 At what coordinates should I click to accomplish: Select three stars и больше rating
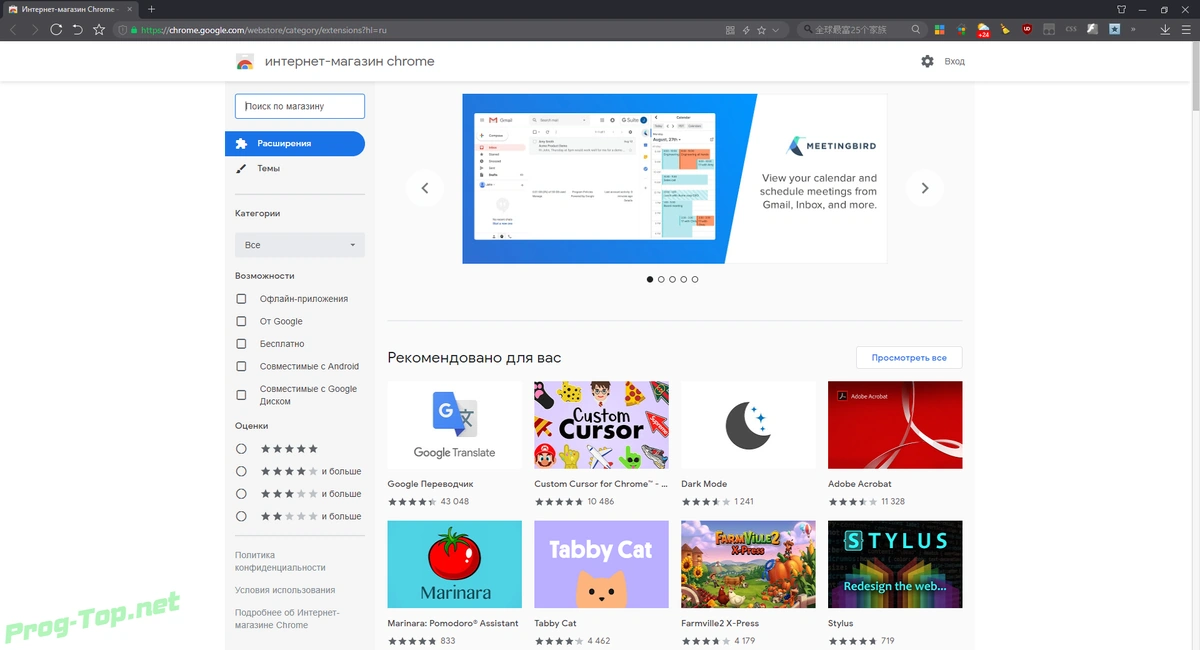(241, 494)
